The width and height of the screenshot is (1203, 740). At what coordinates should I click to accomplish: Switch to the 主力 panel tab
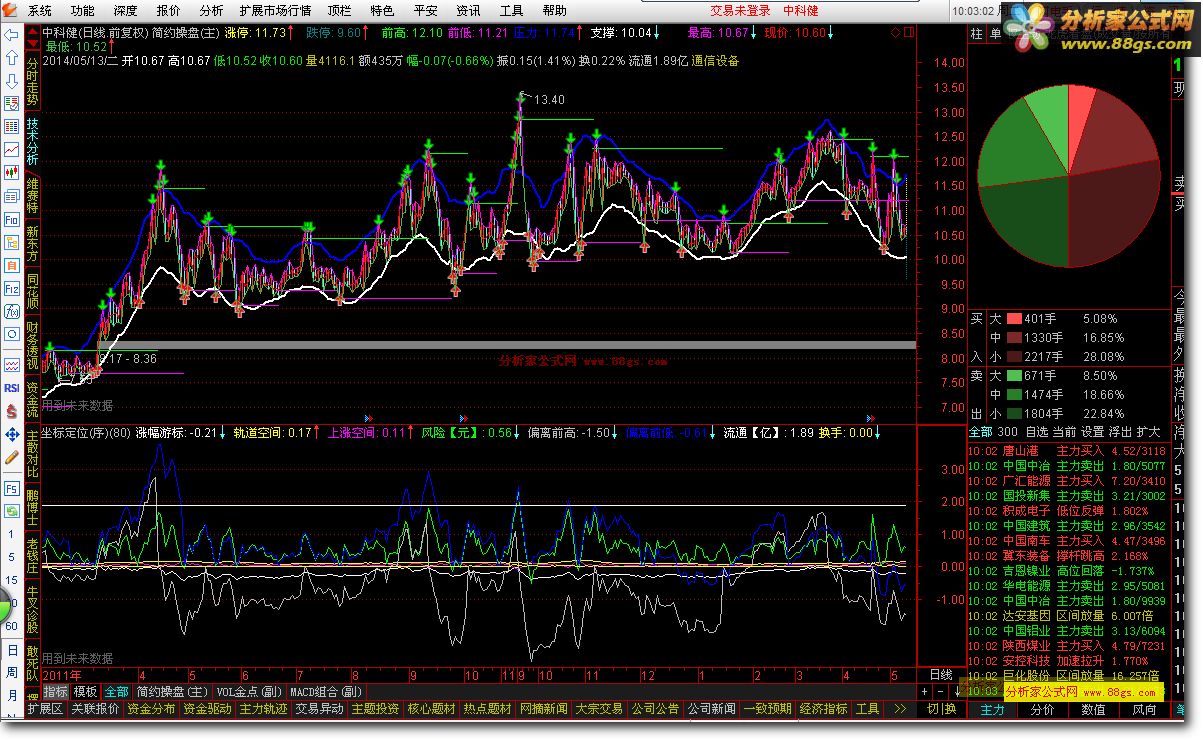pyautogui.click(x=992, y=709)
